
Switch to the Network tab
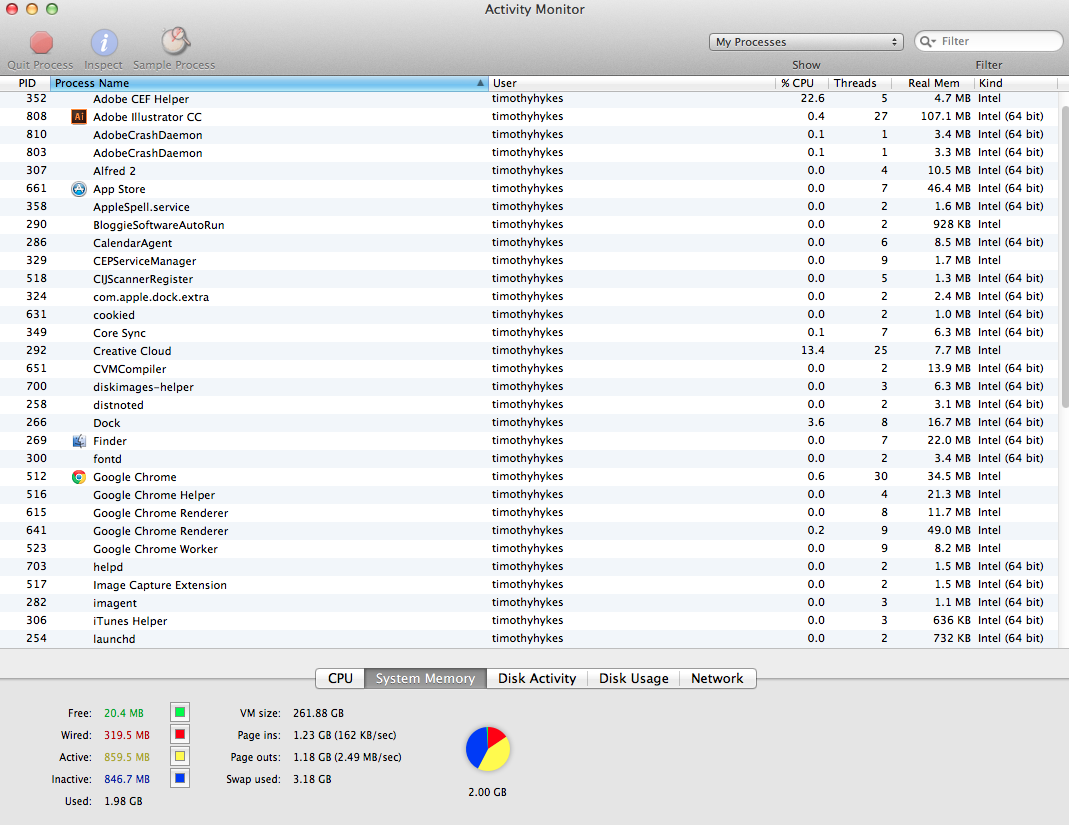click(717, 678)
